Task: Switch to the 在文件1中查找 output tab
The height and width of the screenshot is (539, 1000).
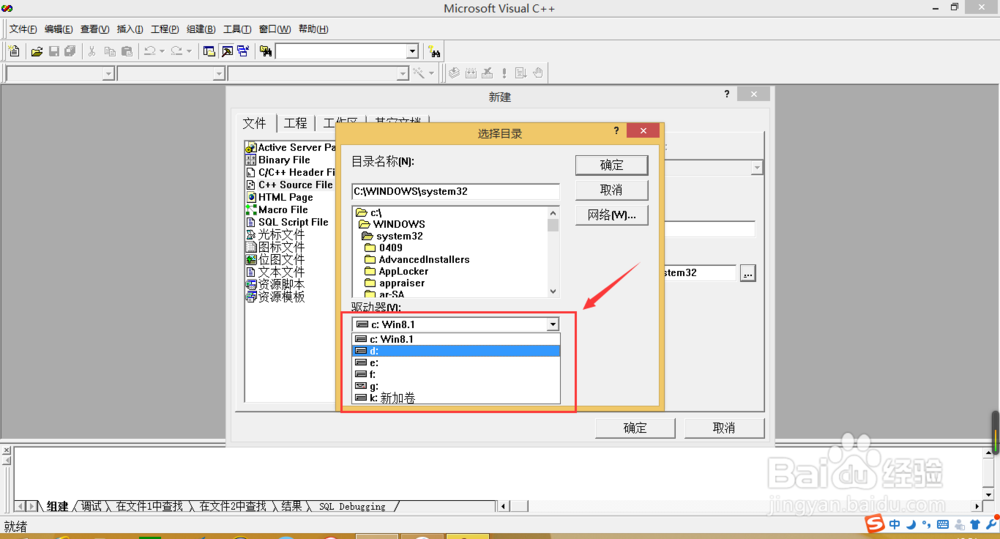Action: [149, 506]
